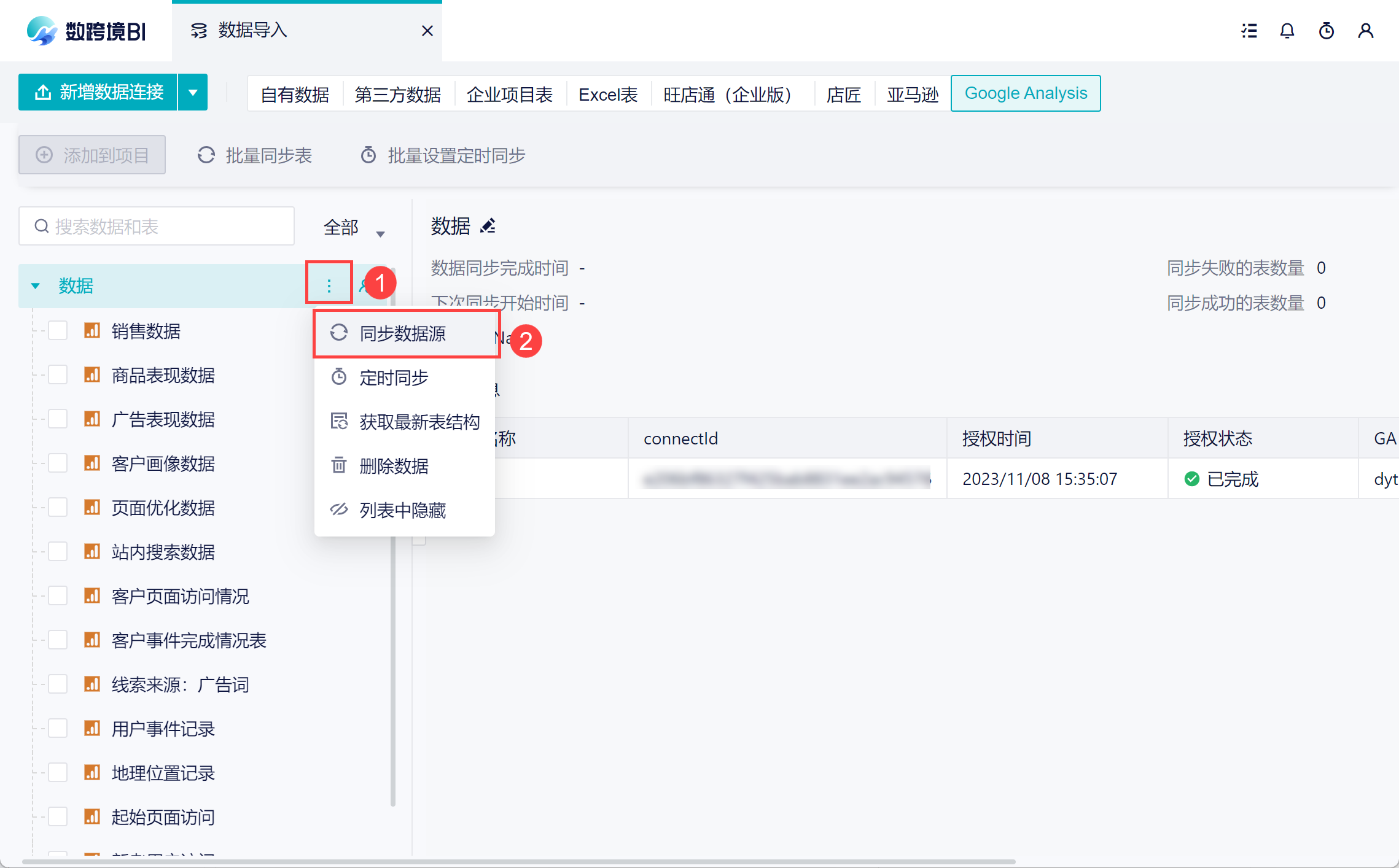Click the notification bell icon
The width and height of the screenshot is (1399, 868).
point(1287,31)
